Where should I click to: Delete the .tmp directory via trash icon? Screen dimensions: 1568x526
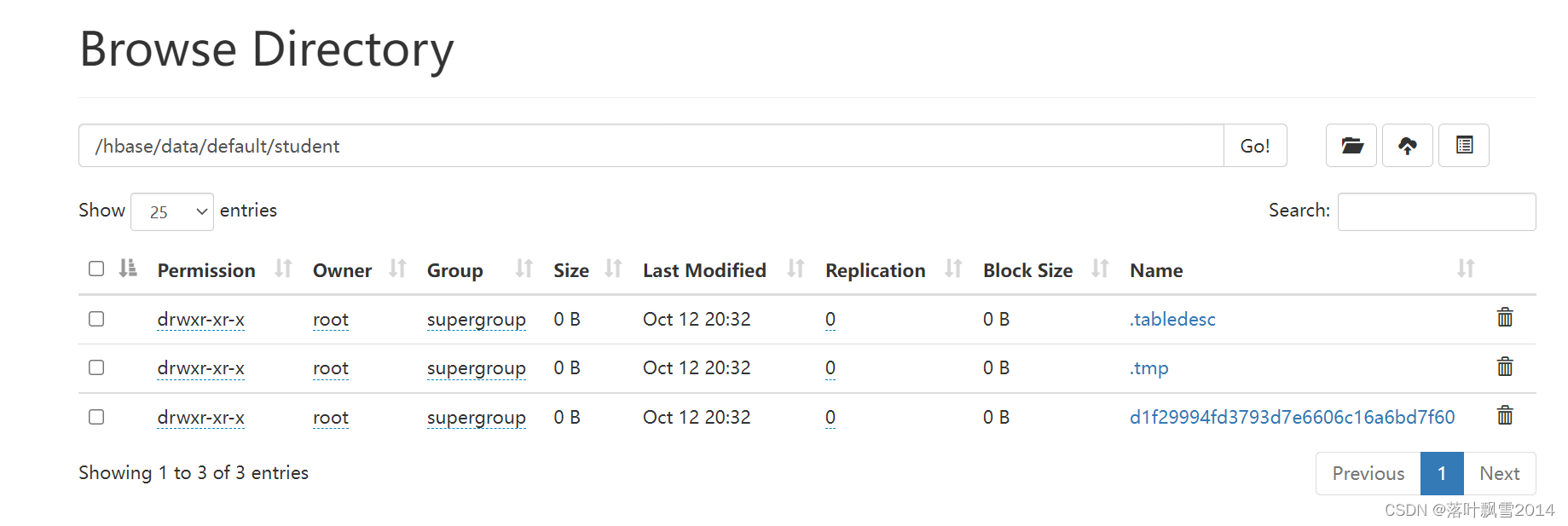click(1505, 367)
